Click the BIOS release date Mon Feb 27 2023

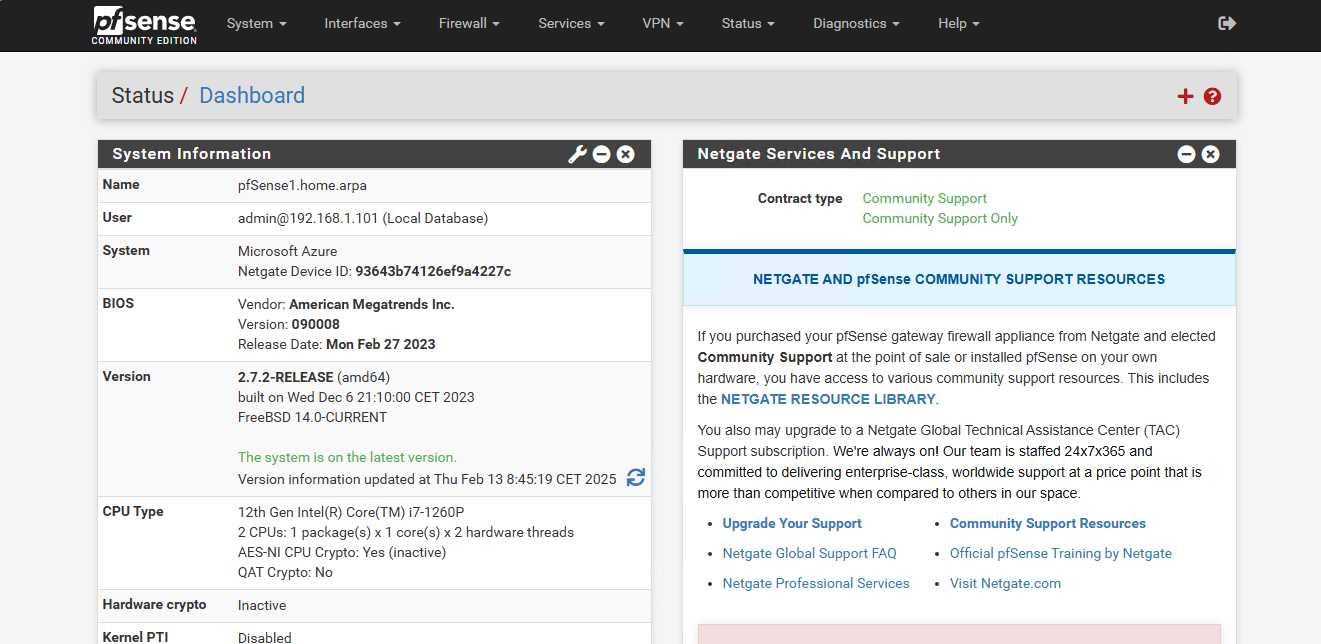pos(380,344)
